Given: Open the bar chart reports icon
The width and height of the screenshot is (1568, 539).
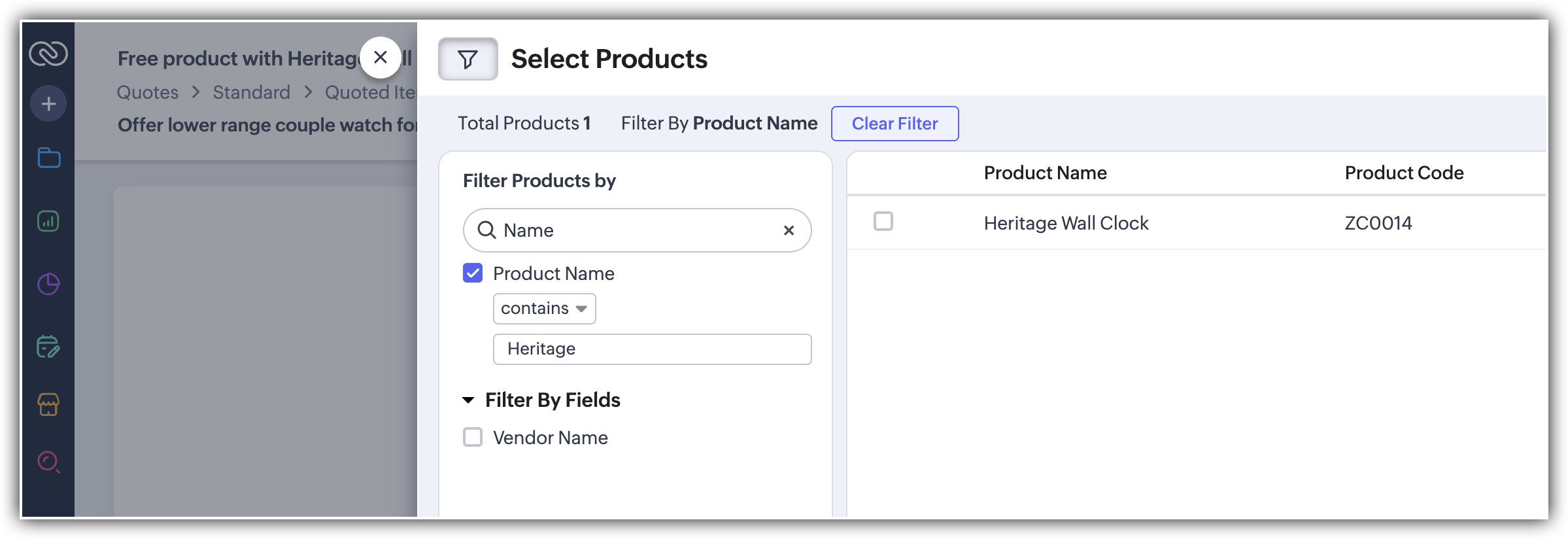Looking at the screenshot, I should (x=48, y=221).
